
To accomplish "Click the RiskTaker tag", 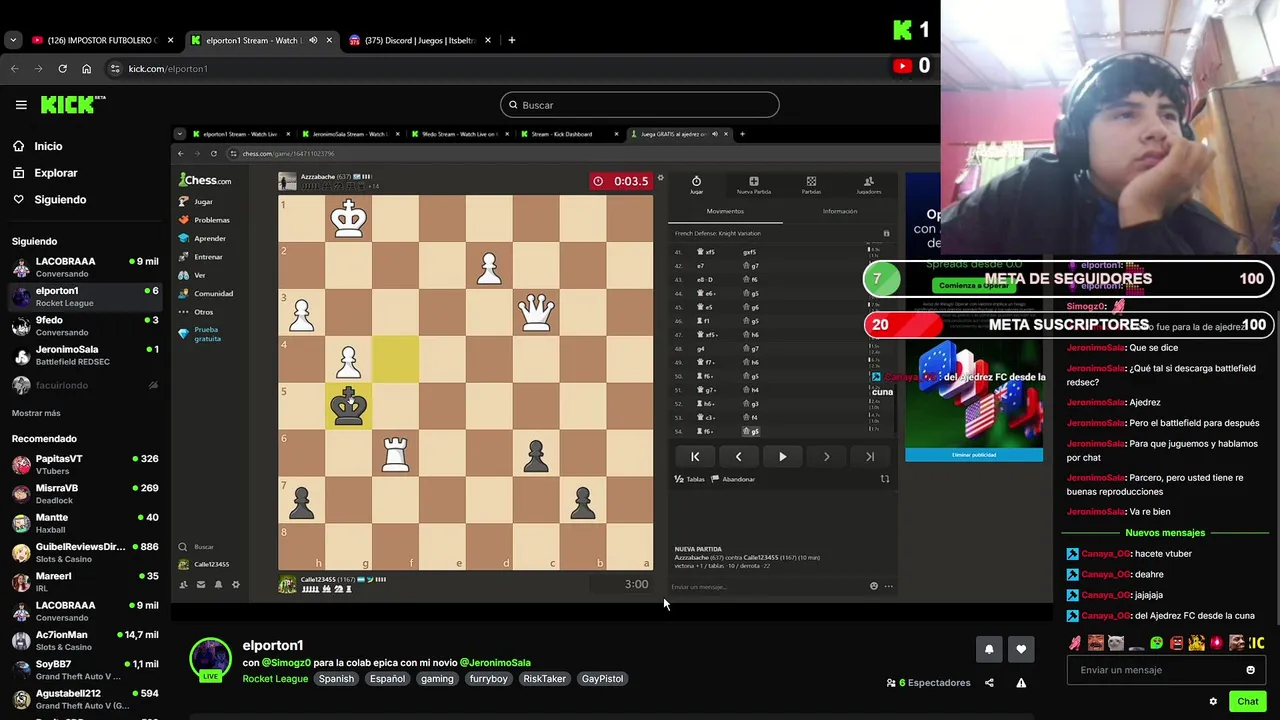I will click(545, 679).
